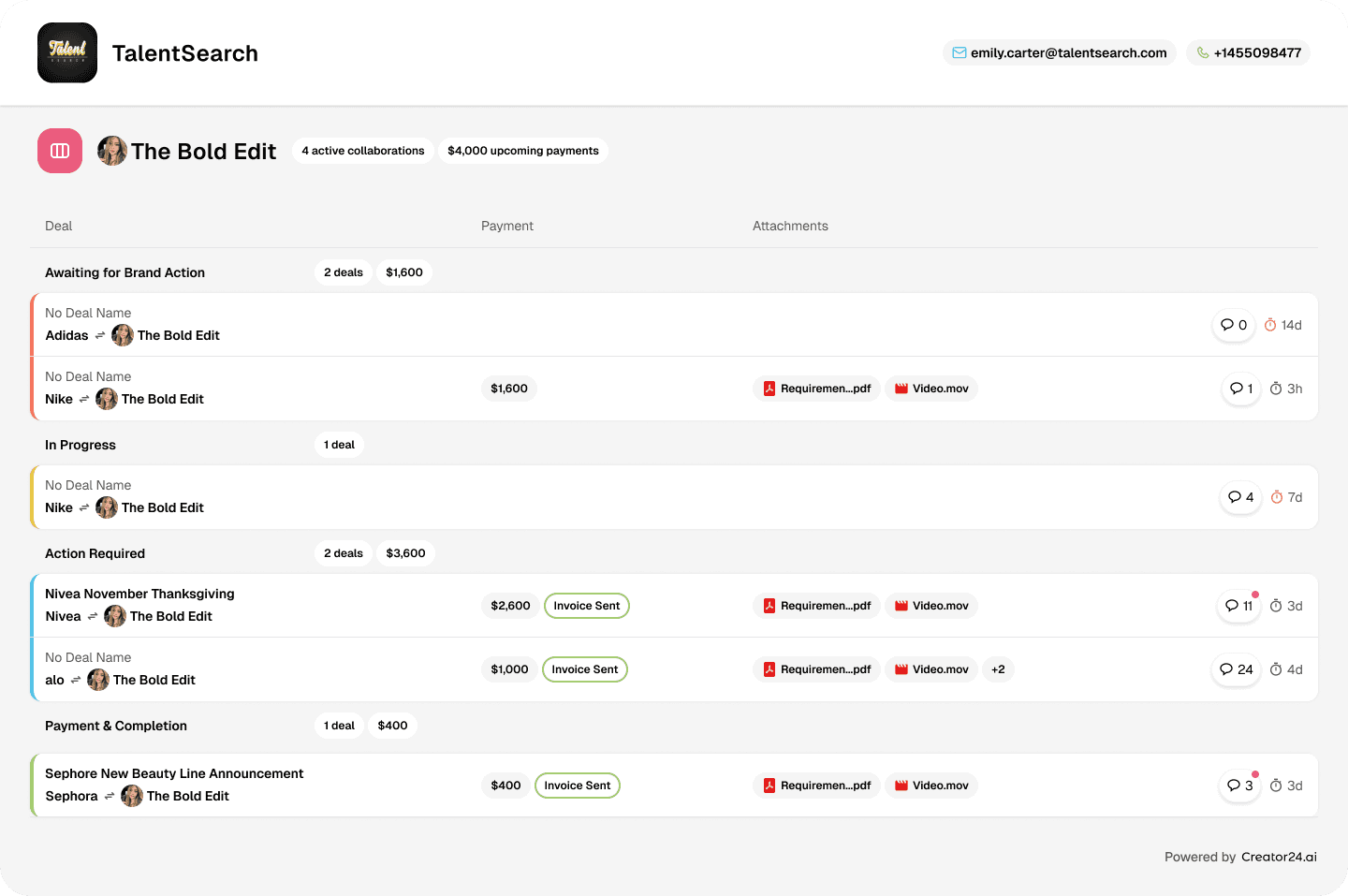The height and width of the screenshot is (896, 1348).
Task: Click the swap arrows icon next to Nivea
Action: click(93, 616)
